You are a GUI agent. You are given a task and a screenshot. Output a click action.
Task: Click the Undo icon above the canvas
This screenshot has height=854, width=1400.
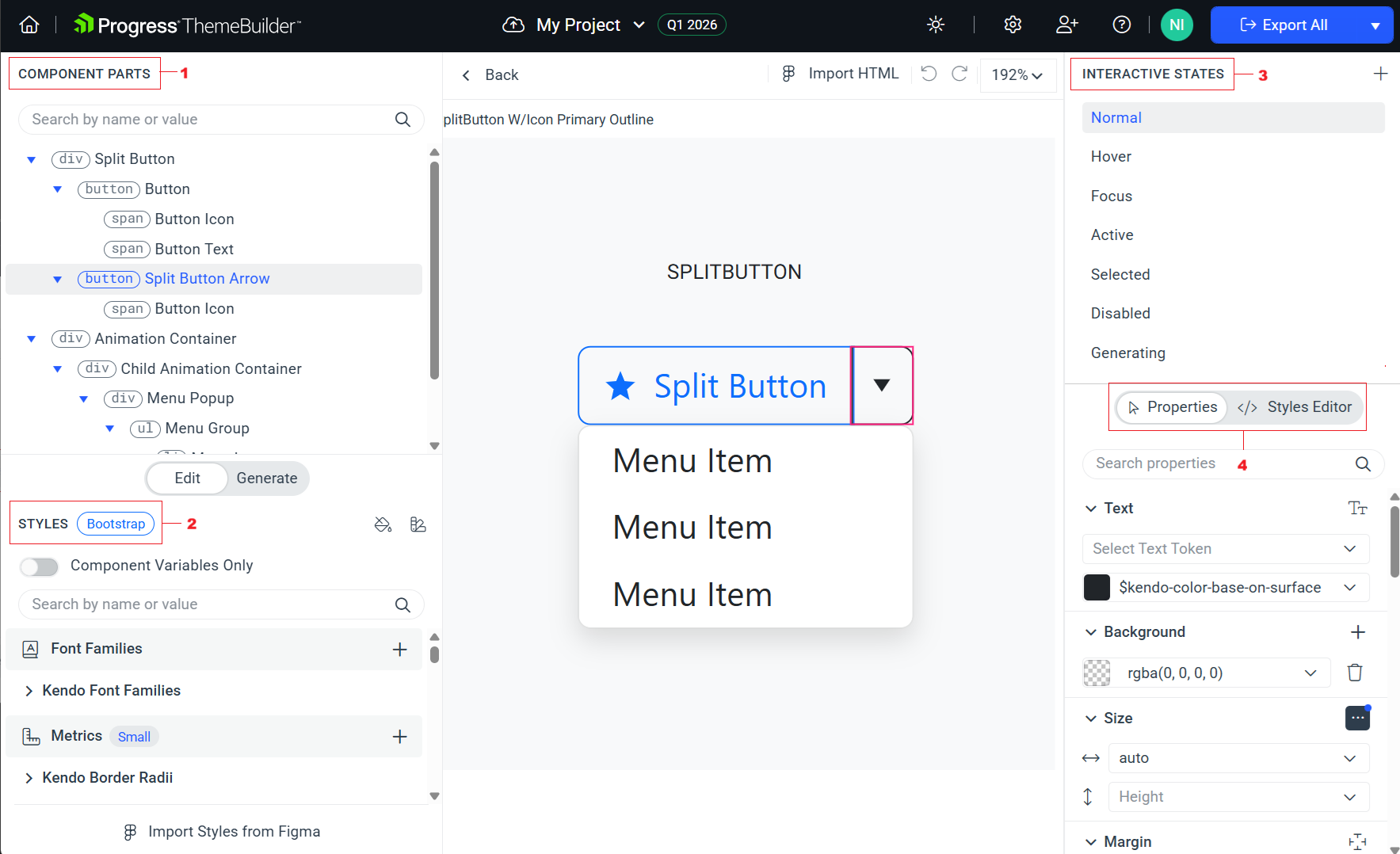click(x=929, y=74)
